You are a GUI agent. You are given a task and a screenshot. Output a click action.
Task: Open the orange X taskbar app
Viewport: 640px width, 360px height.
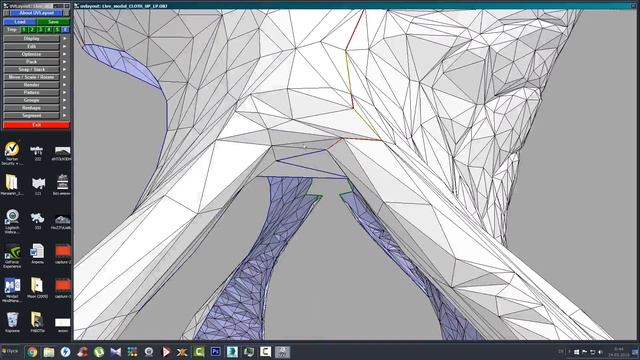tap(182, 352)
